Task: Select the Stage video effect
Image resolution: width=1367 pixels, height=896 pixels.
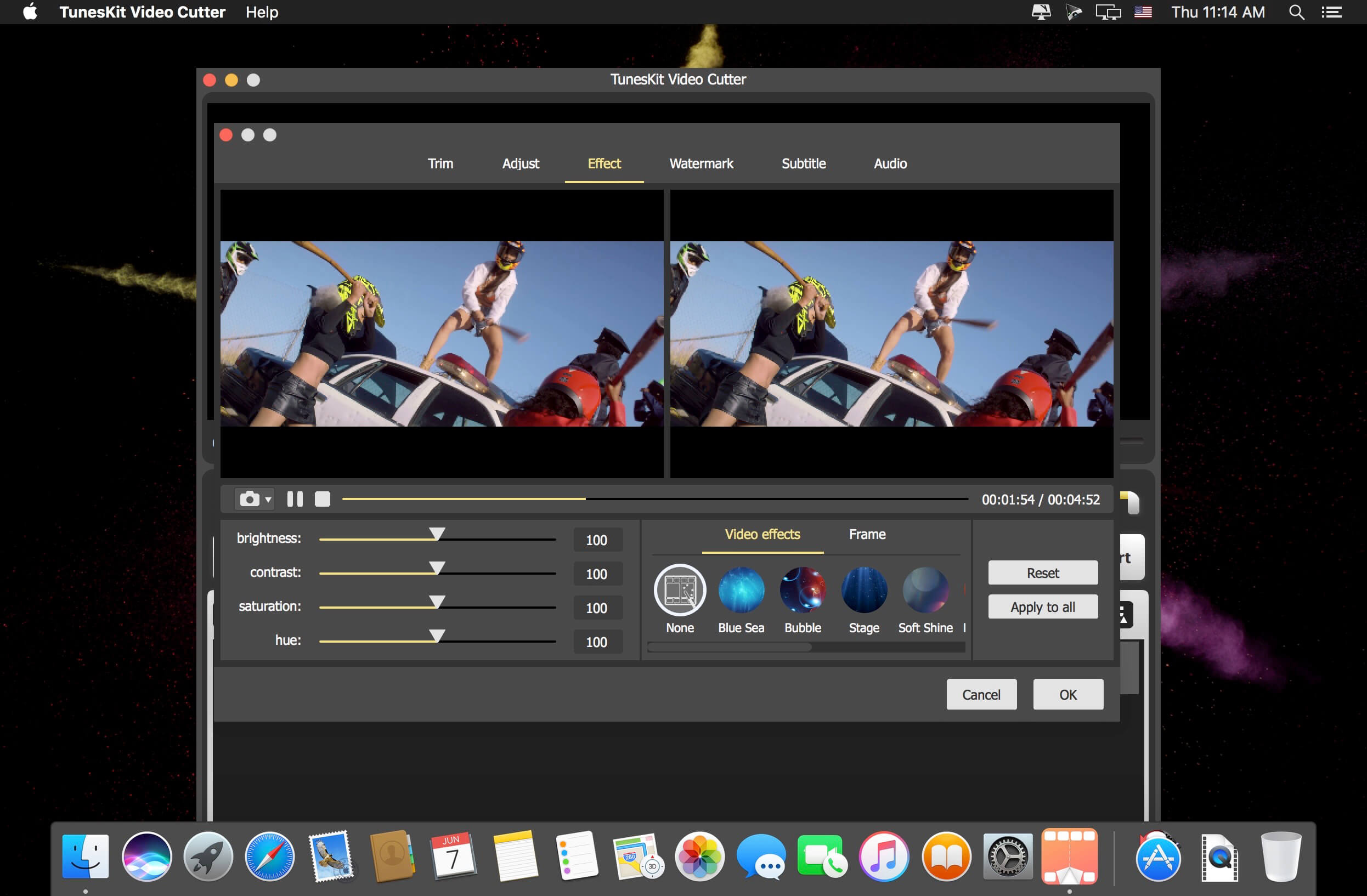Action: click(x=862, y=593)
